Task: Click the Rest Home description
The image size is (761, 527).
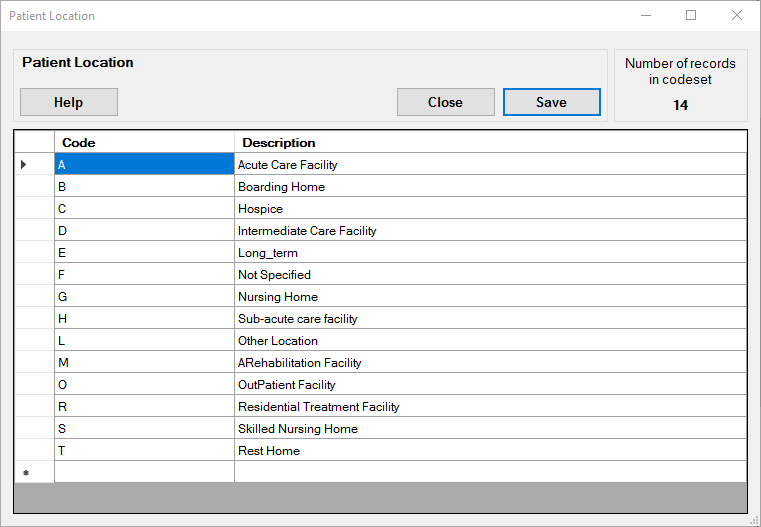Action: tap(490, 450)
